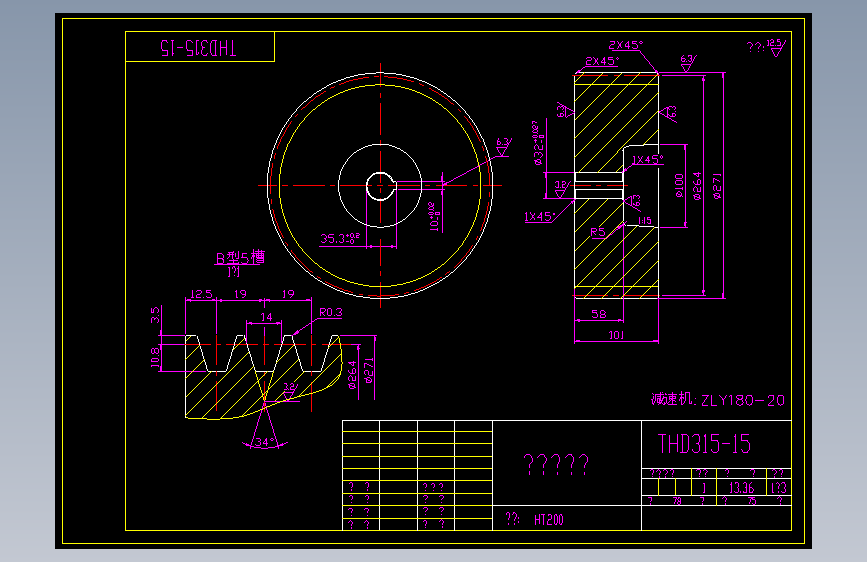The image size is (867, 562).
Task: Click the 101 overall width dimension
Action: click(x=616, y=335)
